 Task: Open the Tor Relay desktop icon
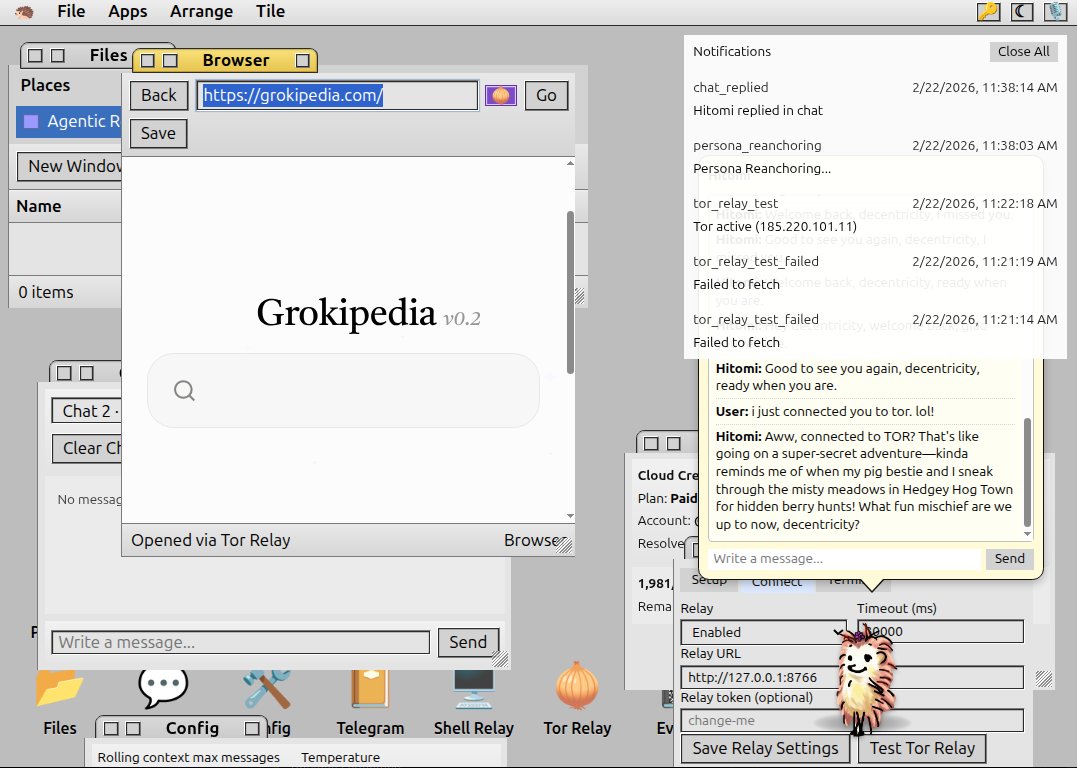[577, 699]
